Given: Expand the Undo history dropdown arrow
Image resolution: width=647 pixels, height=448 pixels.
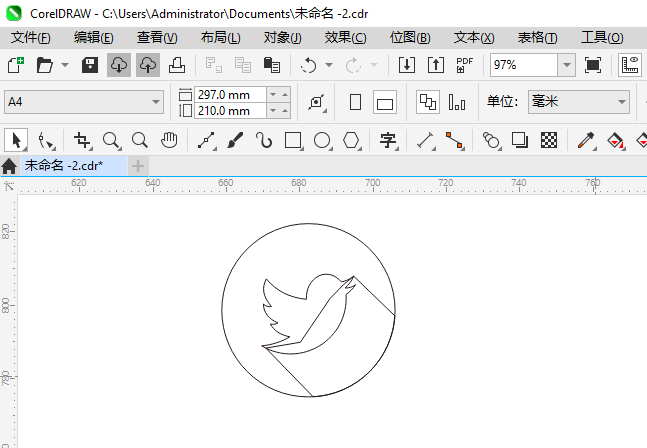Looking at the screenshot, I should click(x=329, y=65).
